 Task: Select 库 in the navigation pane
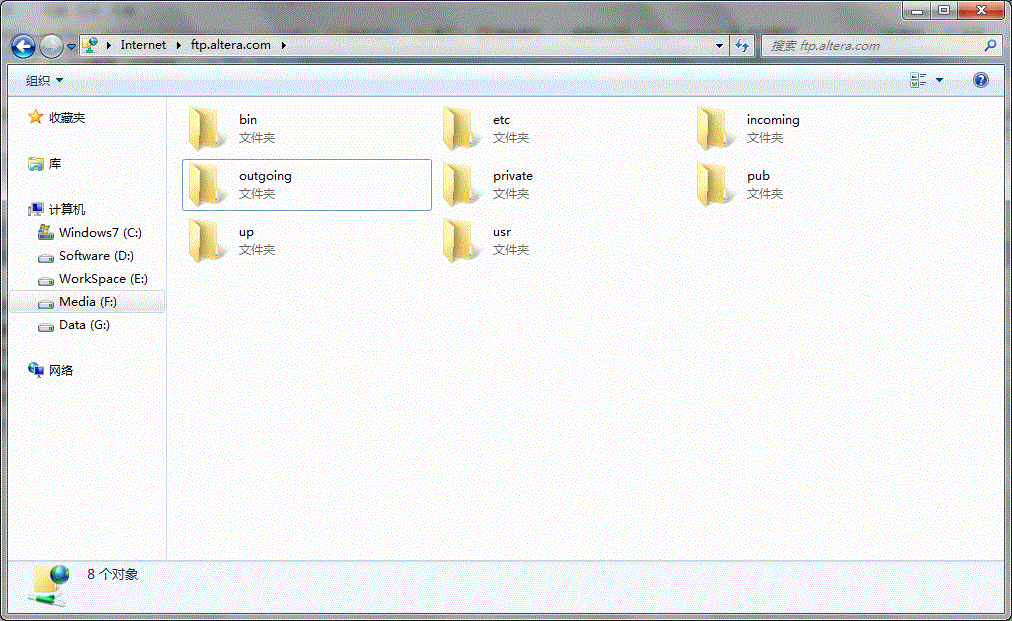tap(55, 164)
